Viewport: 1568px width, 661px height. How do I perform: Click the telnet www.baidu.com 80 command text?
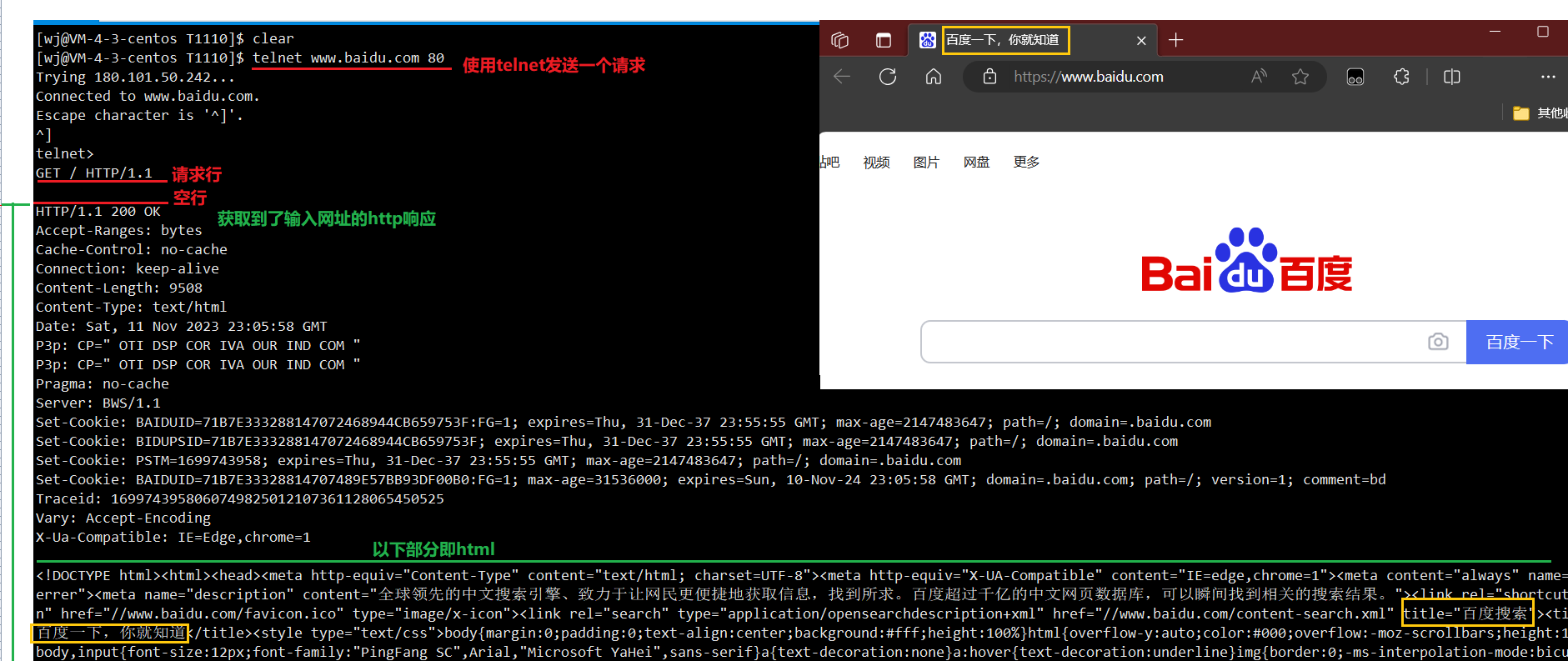(348, 58)
